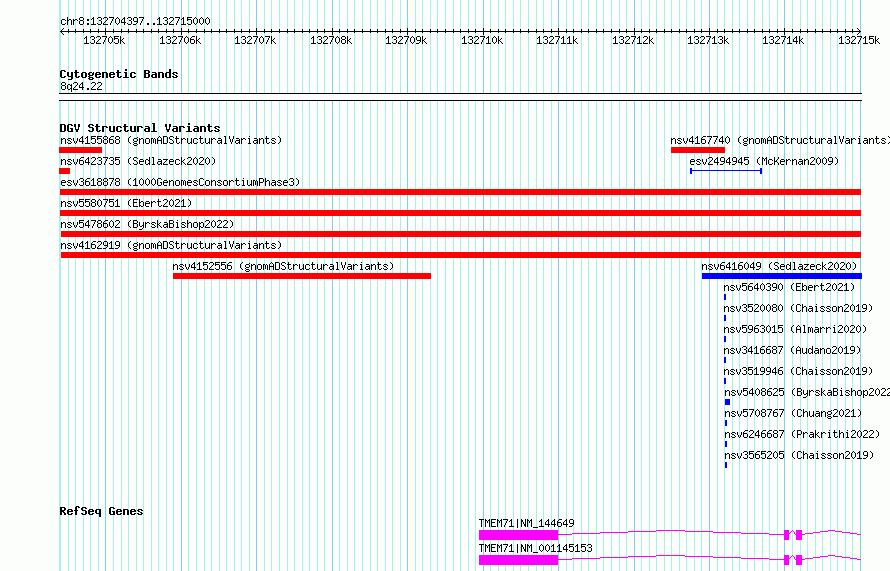Open nsv5640390 (Ebert2021) variant

(790, 287)
